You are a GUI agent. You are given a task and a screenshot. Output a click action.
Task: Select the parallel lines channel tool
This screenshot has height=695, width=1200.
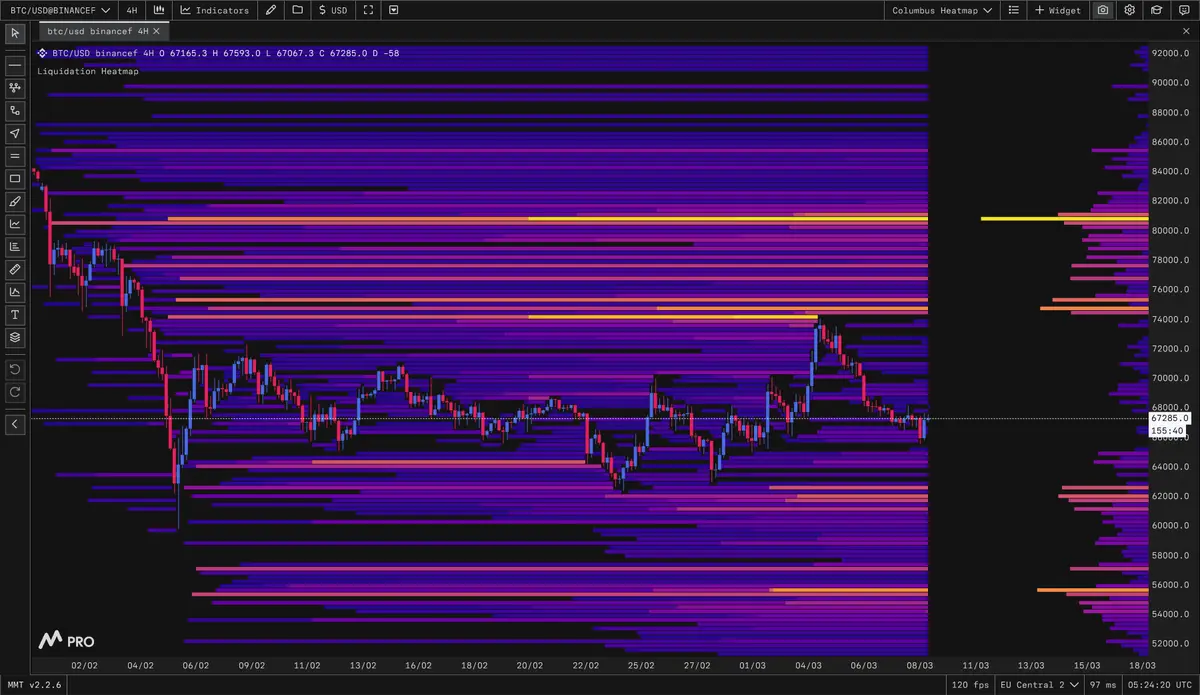(x=15, y=156)
